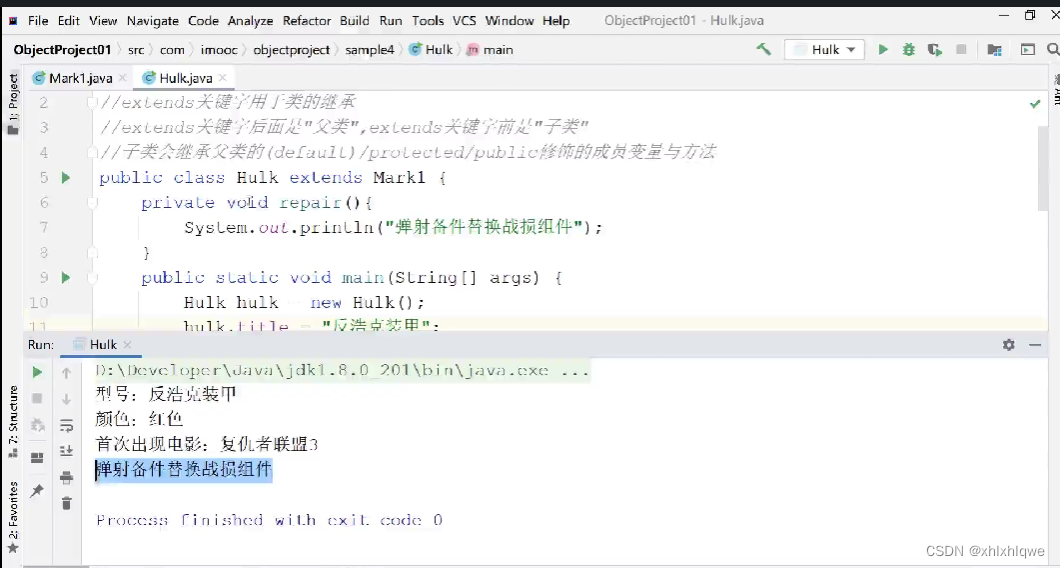Click the imooc breadcrumb
Viewport: 1060px width, 568px height.
(219, 49)
